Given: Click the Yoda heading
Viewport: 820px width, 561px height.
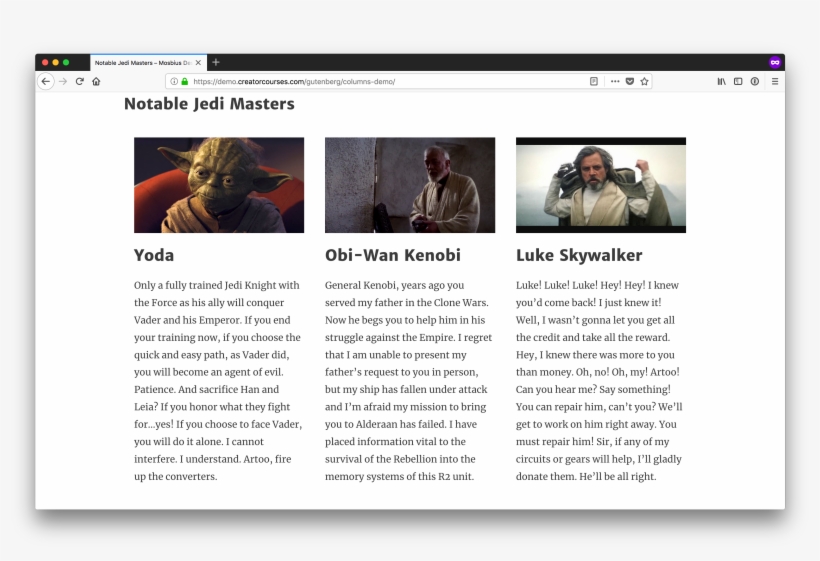Looking at the screenshot, I should click(x=154, y=255).
